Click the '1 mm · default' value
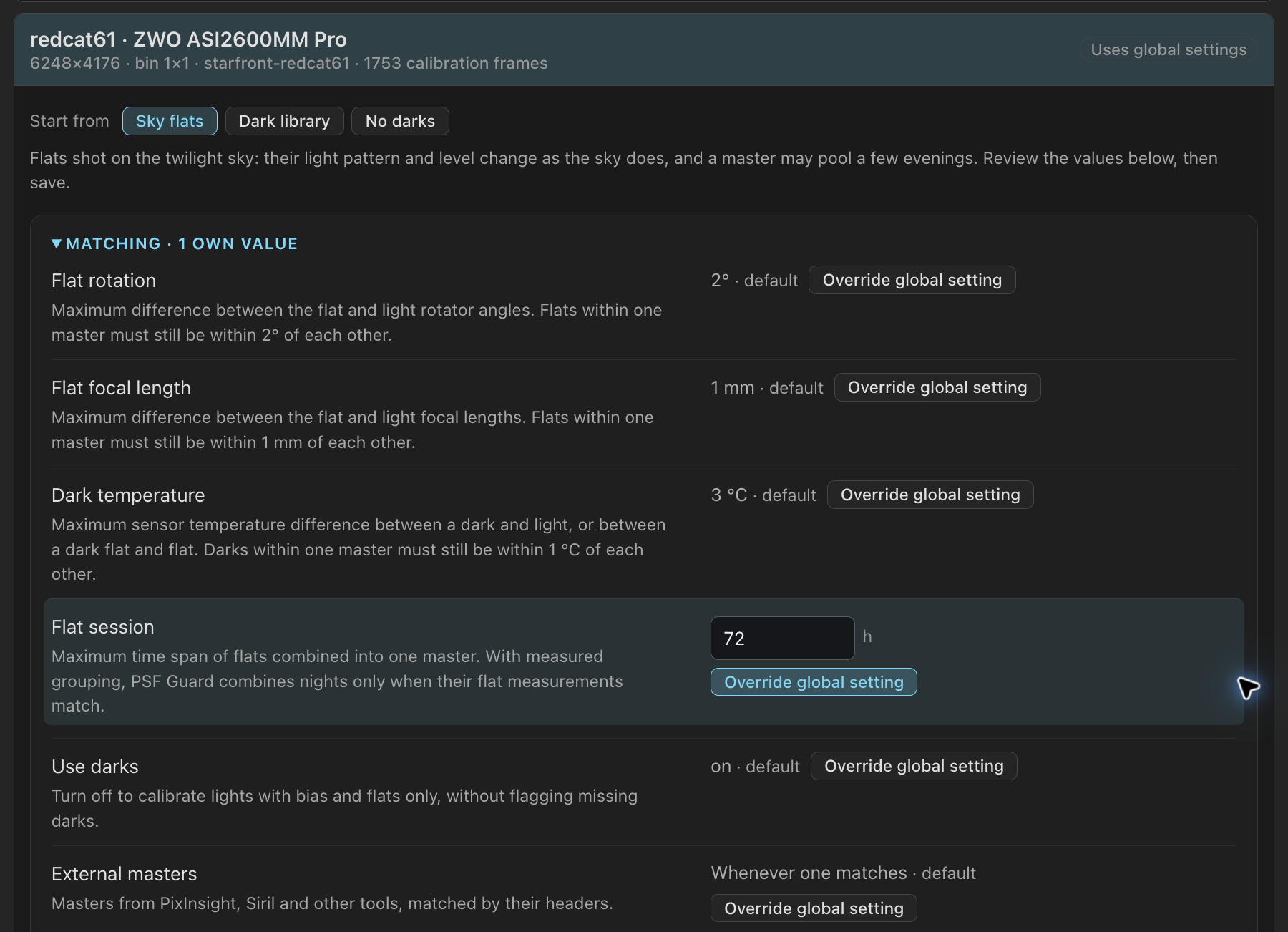 click(x=767, y=388)
